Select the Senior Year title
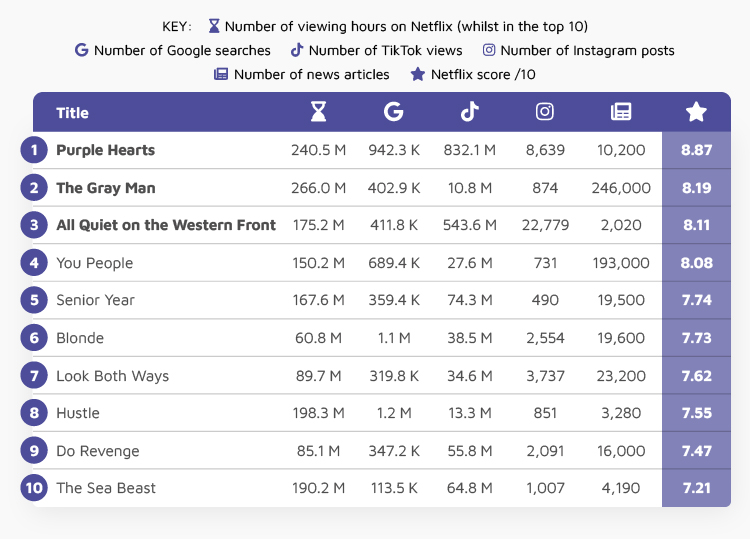Viewport: 750px width, 539px height. point(95,300)
